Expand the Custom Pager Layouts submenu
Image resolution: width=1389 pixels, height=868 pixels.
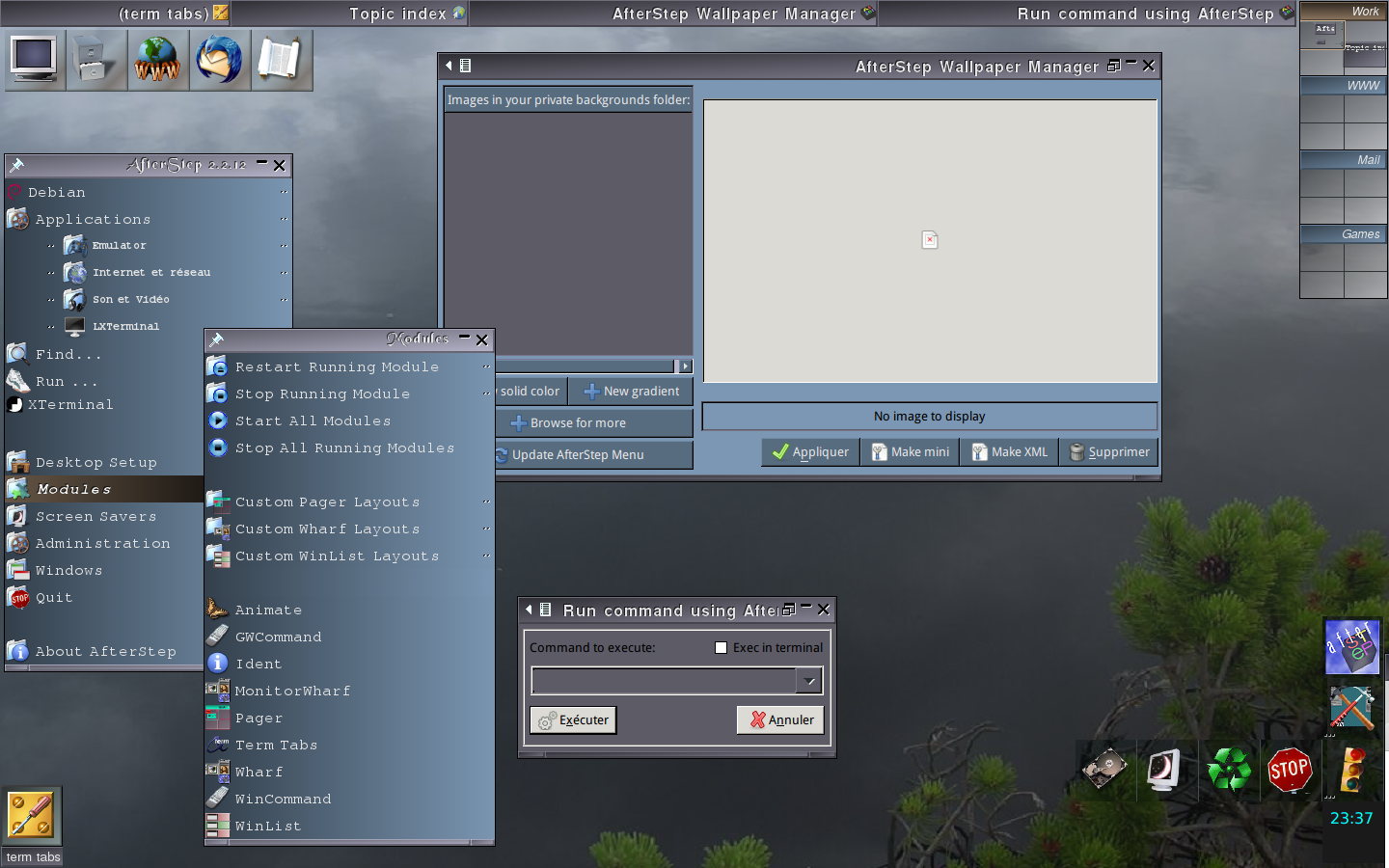point(328,502)
